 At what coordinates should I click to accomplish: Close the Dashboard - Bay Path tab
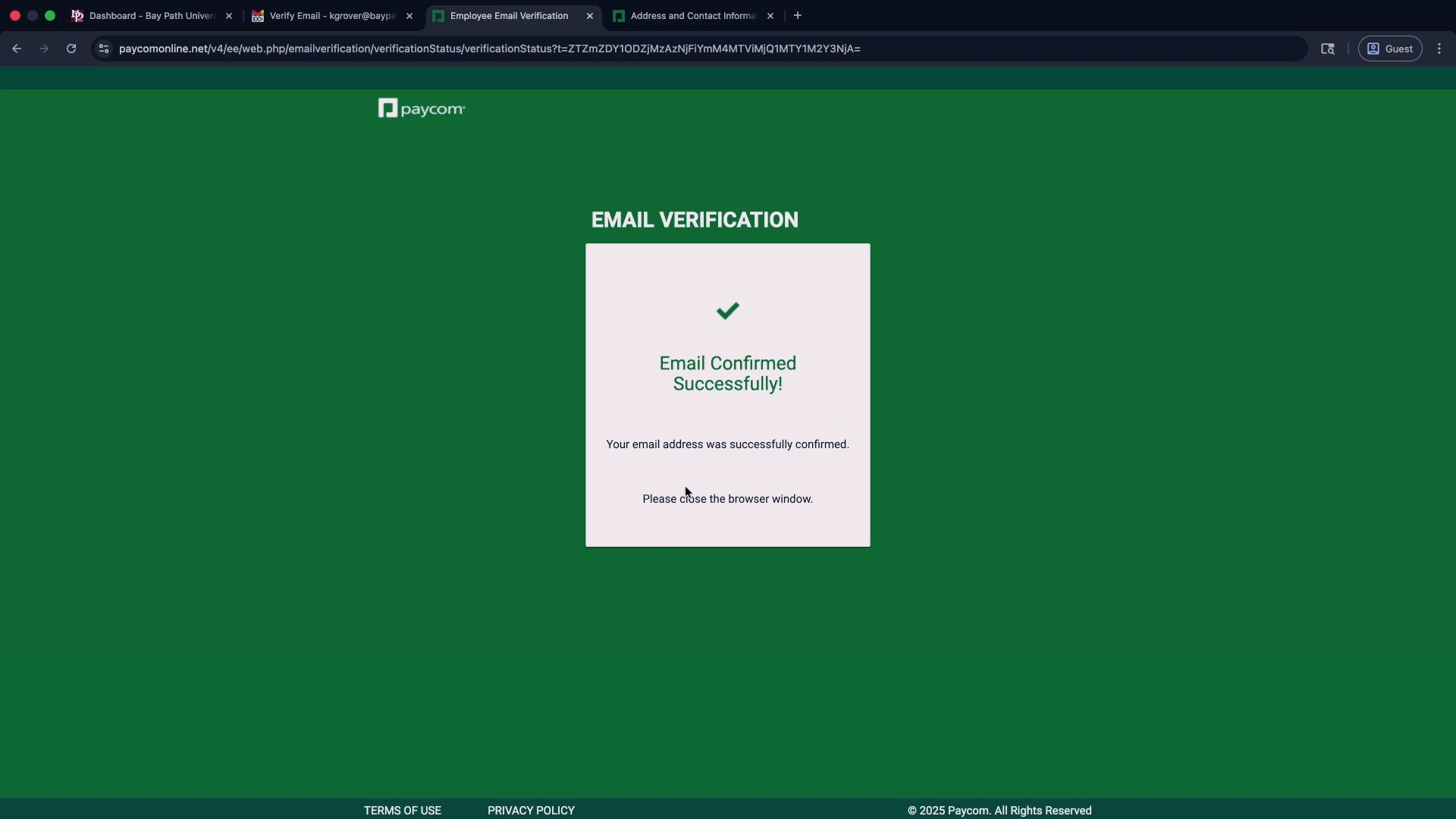[229, 16]
